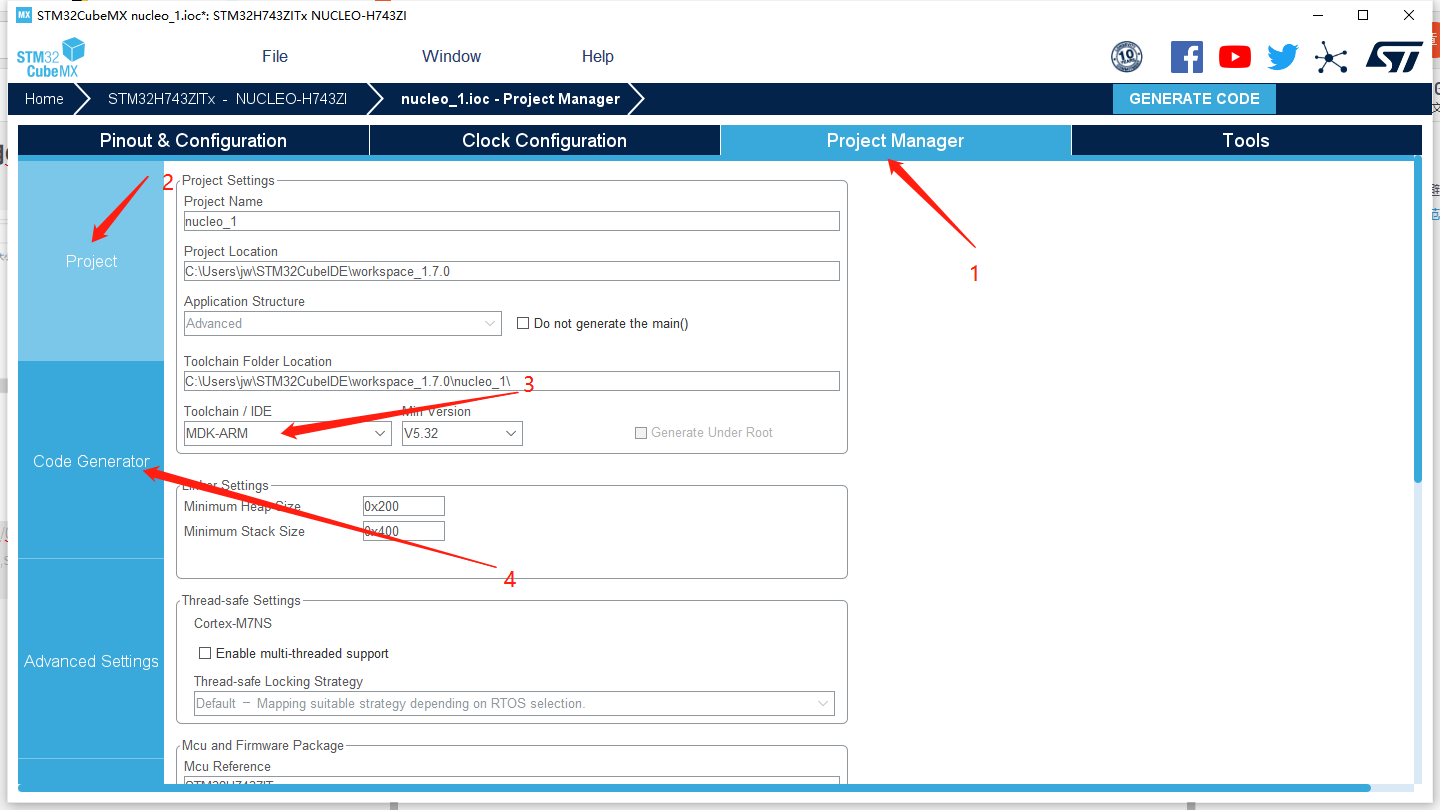The width and height of the screenshot is (1440, 810).
Task: Click the Minimum Stack Size field
Action: point(404,531)
